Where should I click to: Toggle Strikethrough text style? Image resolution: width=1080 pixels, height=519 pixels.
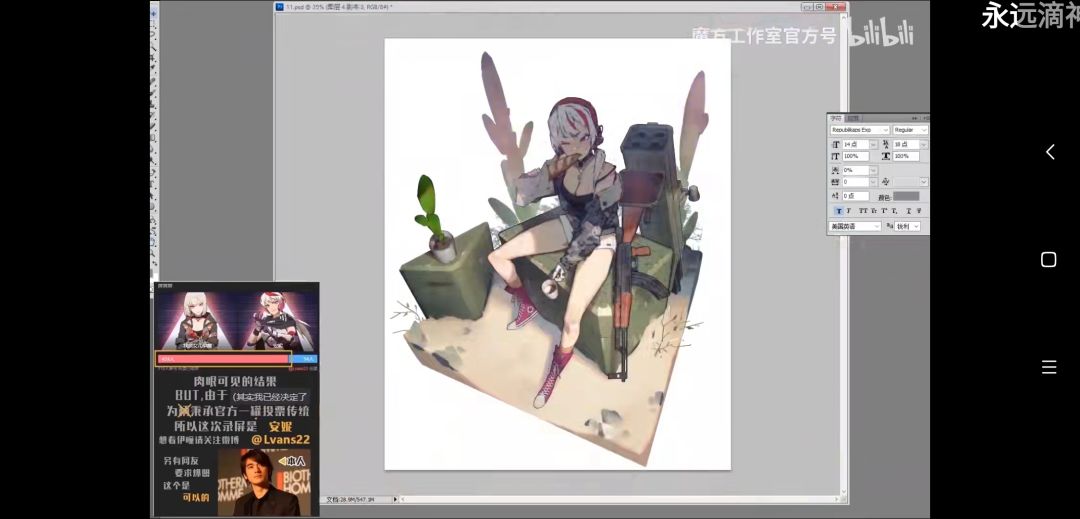(919, 211)
